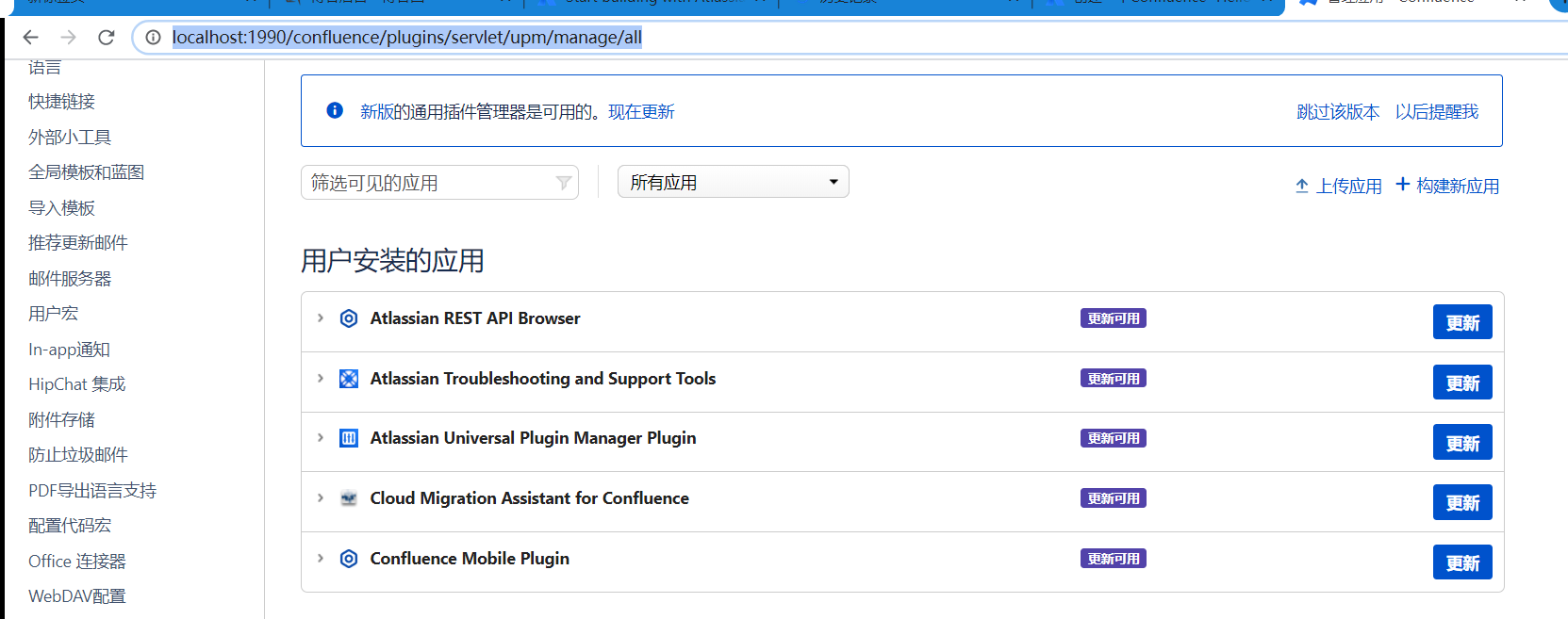Image resolution: width=1568 pixels, height=619 pixels.
Task: Open 邮件服务器 in the sidebar
Action: [x=70, y=279]
